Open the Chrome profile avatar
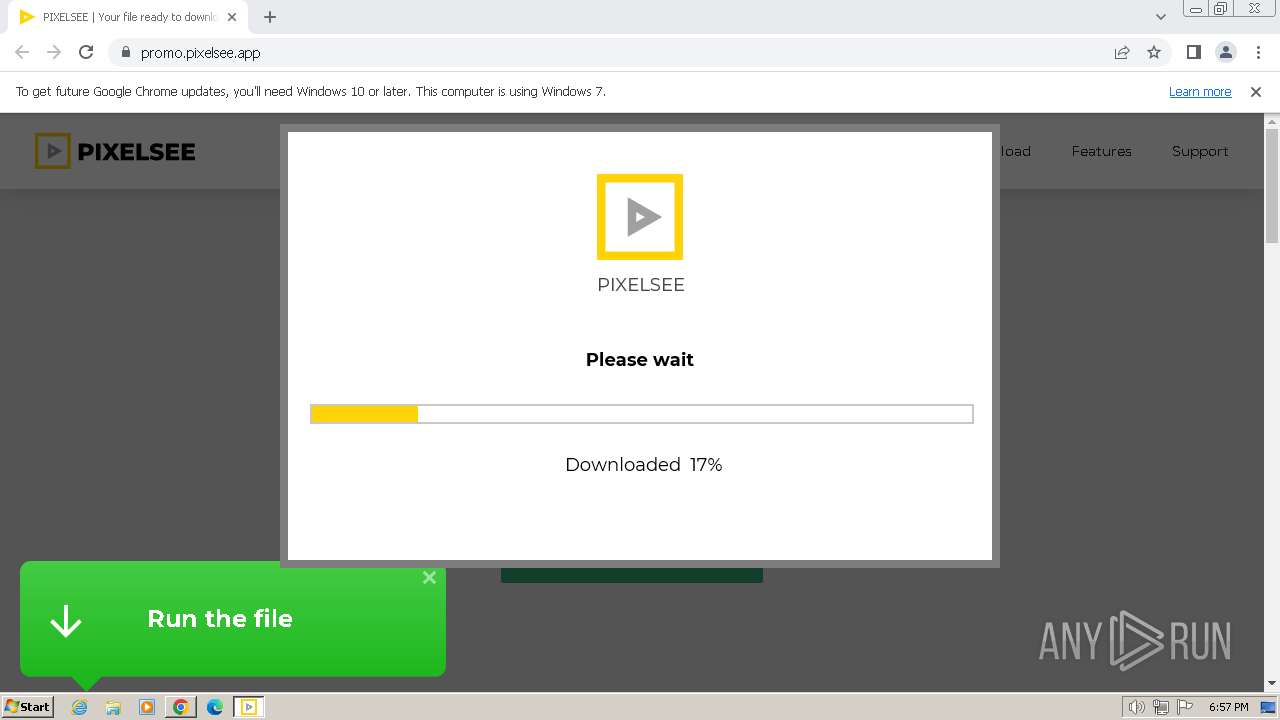The width and height of the screenshot is (1280, 720). point(1225,53)
